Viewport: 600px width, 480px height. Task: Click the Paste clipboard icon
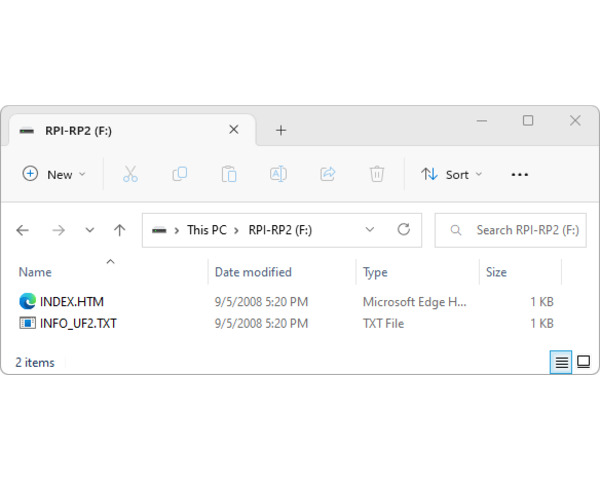[x=229, y=174]
